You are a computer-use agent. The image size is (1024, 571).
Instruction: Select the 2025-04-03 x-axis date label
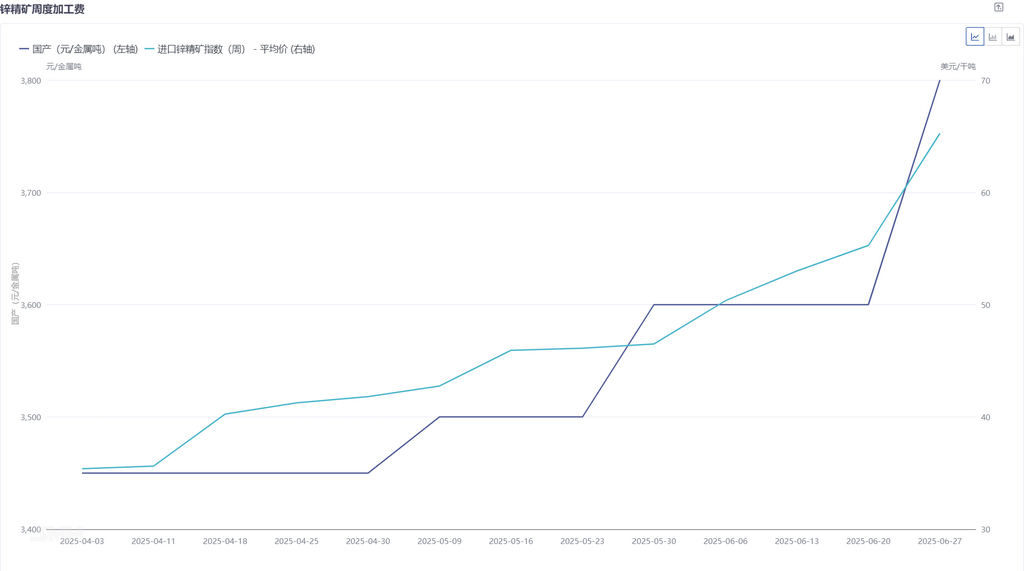tap(82, 541)
